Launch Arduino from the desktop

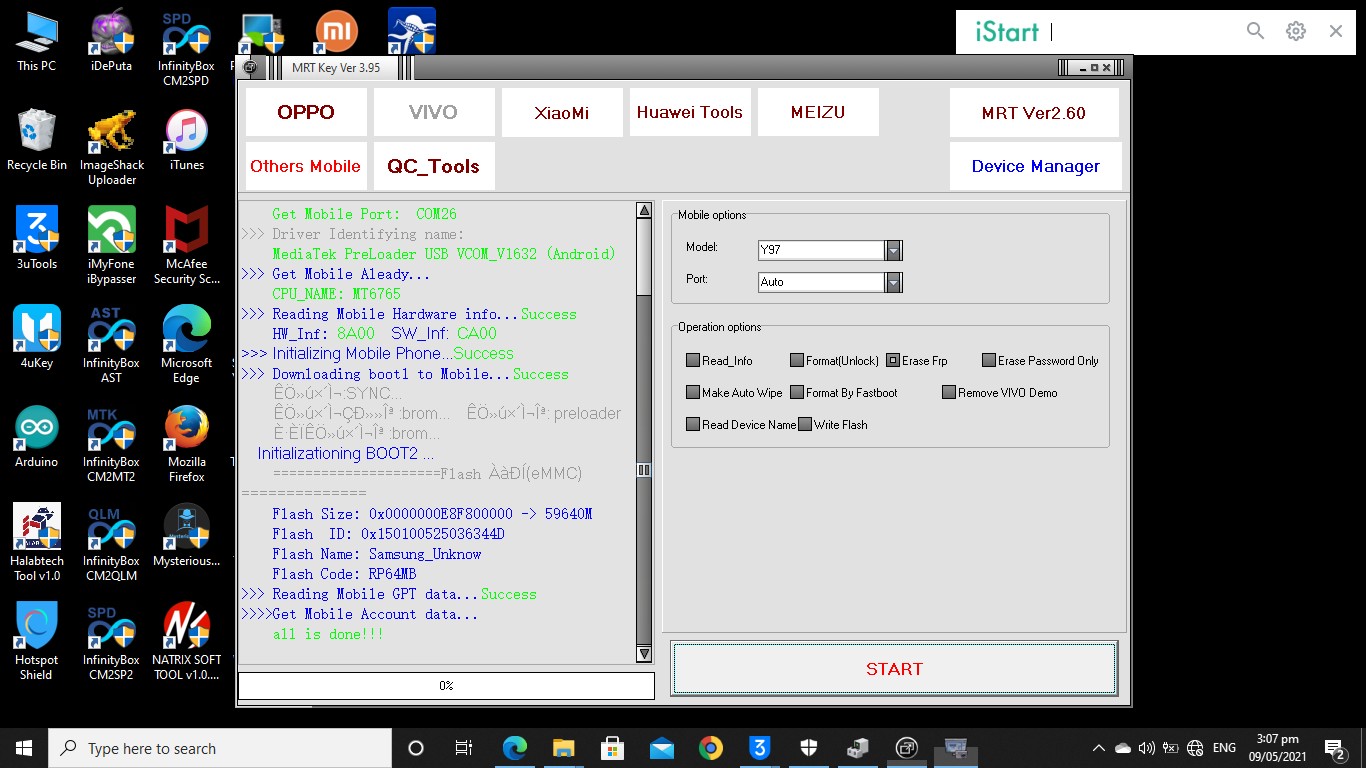point(37,436)
